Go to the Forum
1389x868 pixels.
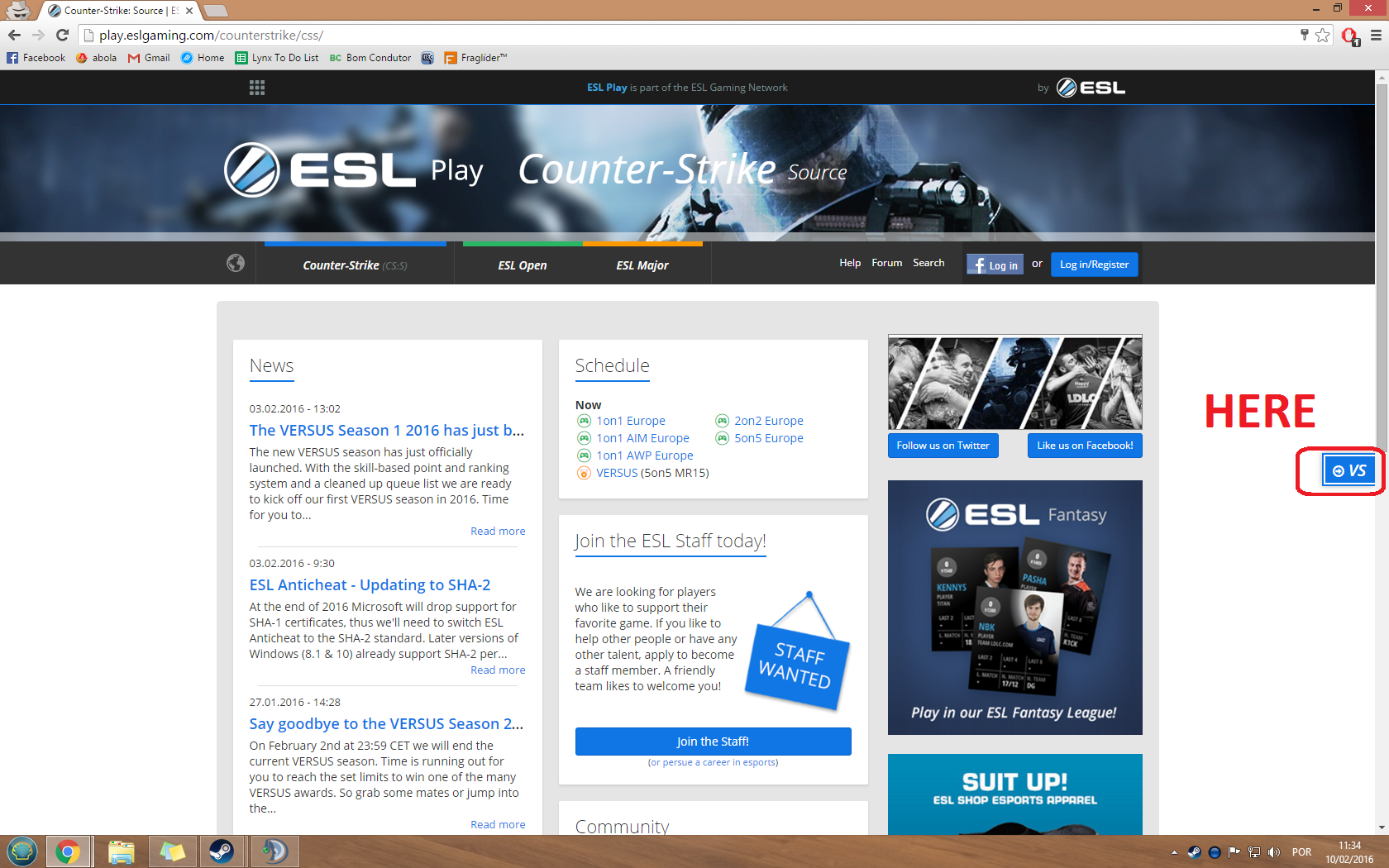click(887, 263)
